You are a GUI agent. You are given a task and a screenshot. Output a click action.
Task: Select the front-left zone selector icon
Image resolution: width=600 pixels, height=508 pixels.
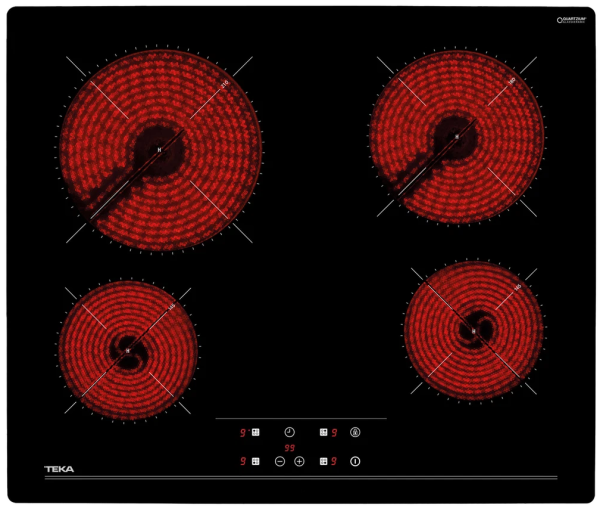(256, 461)
